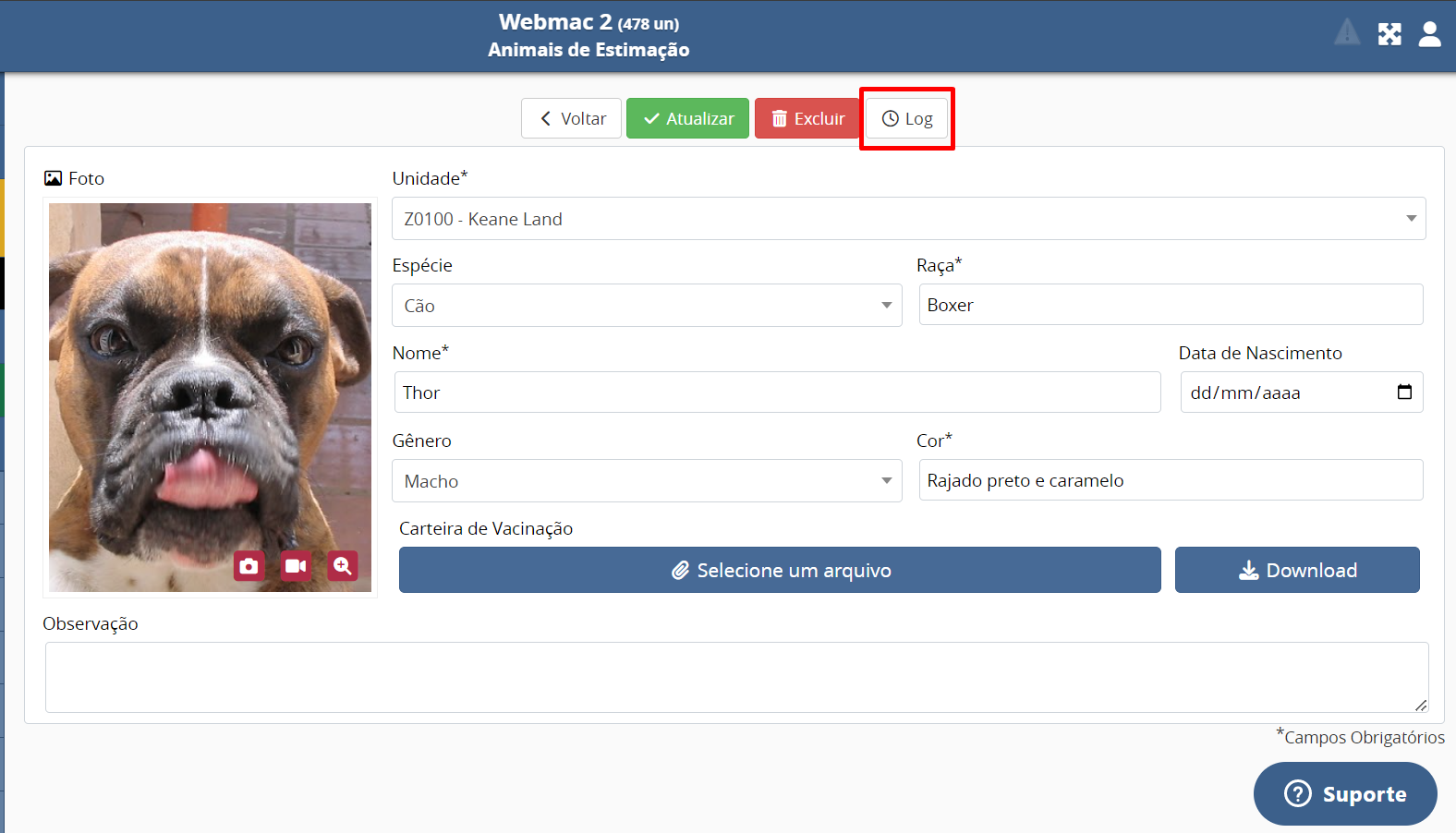Toggle fullscreen with the expand arrows icon
The height and width of the screenshot is (833, 1456).
(1389, 35)
